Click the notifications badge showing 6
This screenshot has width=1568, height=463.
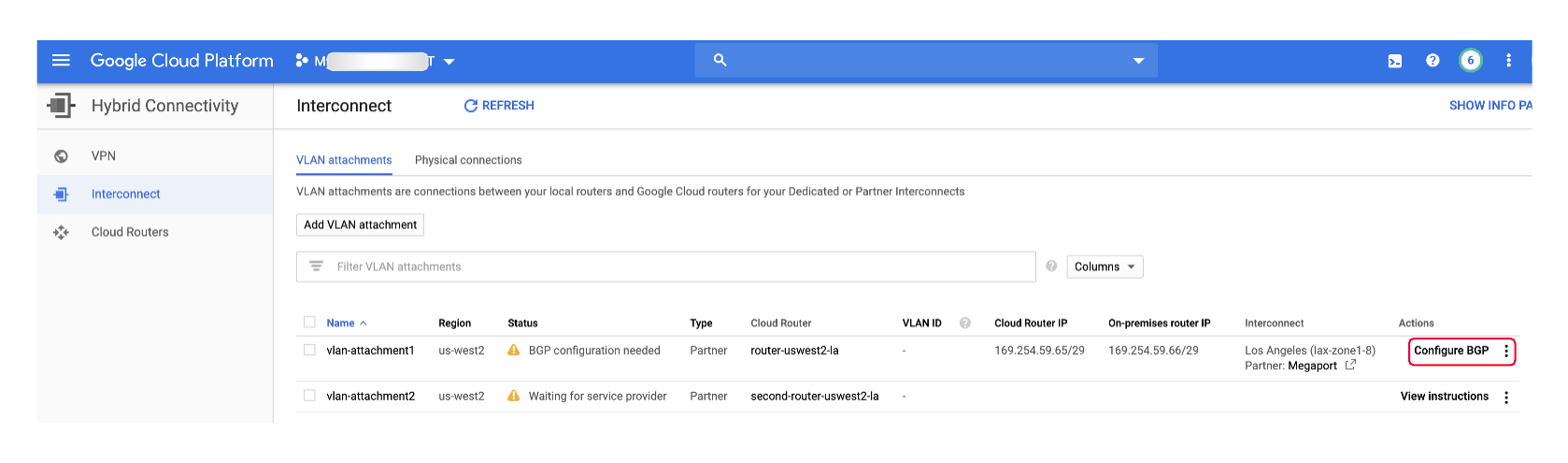[x=1470, y=61]
